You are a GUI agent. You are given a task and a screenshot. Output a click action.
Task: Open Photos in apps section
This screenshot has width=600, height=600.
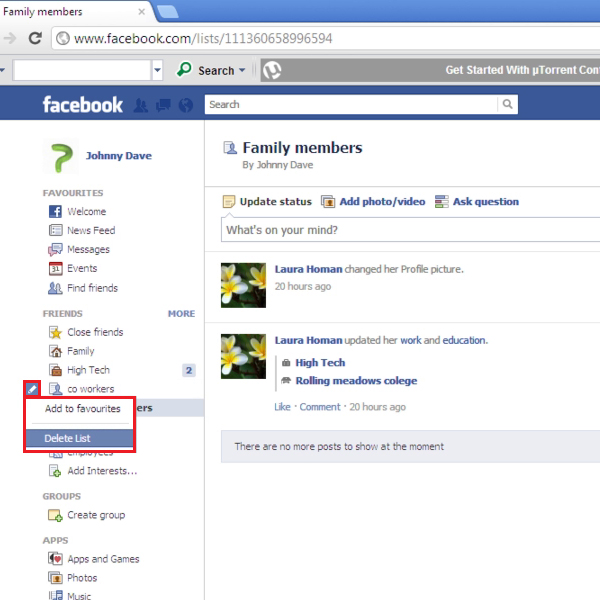82,578
